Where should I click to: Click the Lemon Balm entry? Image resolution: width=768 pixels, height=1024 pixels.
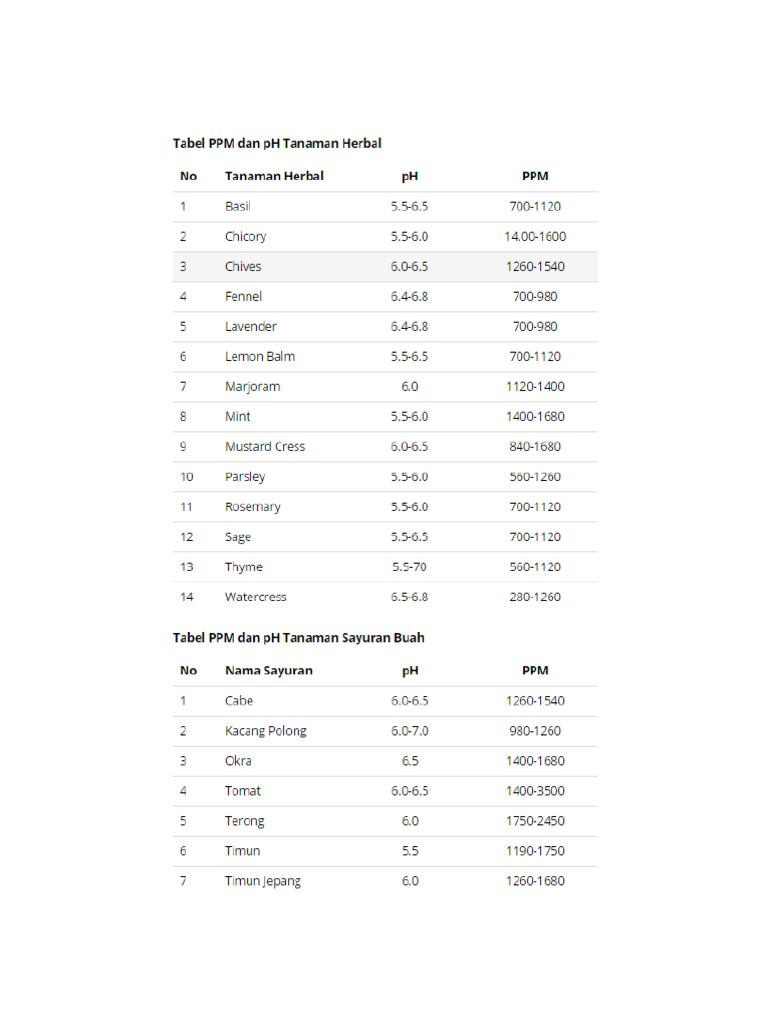260,357
